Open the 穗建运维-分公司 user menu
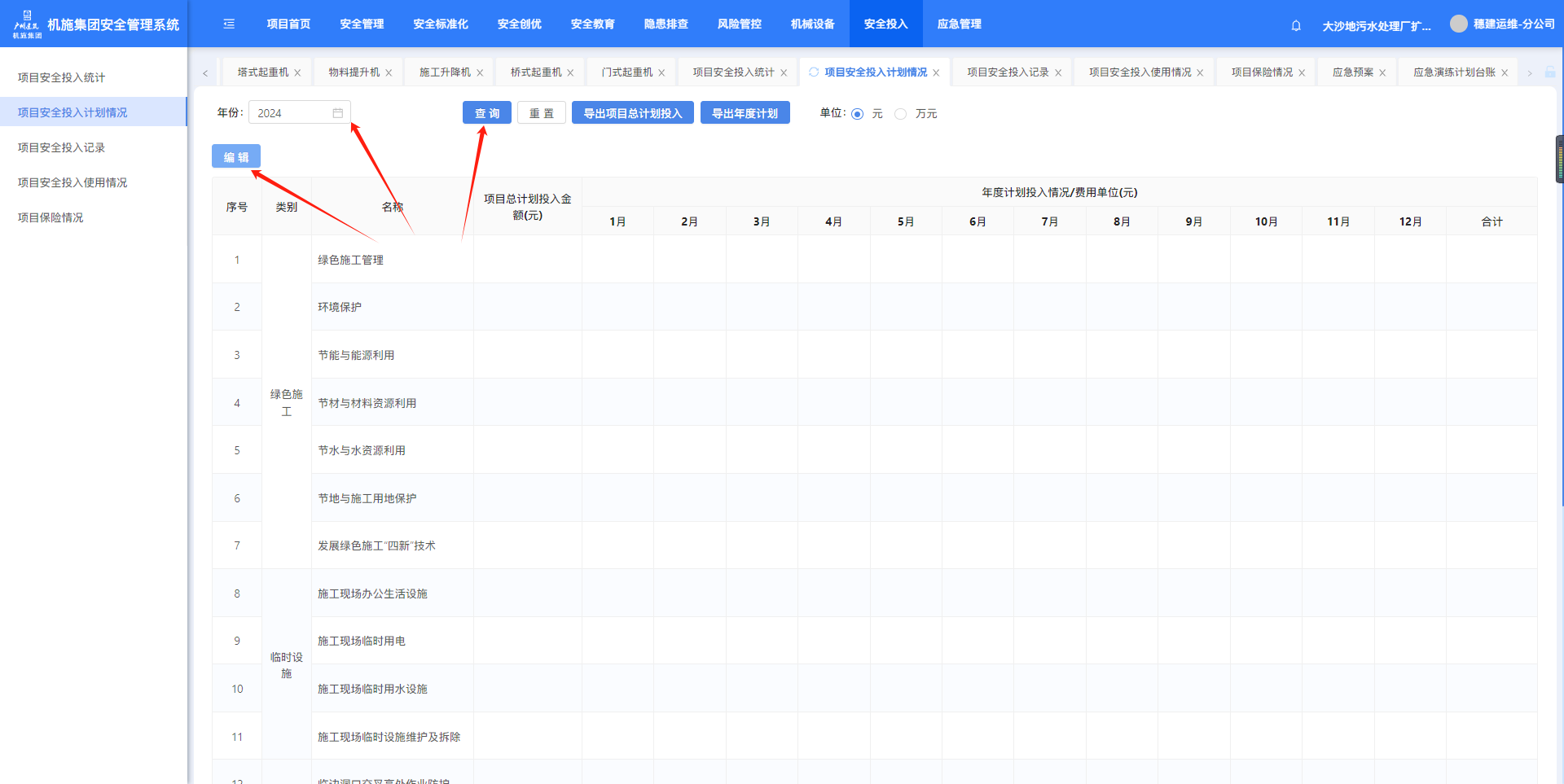 pyautogui.click(x=1513, y=24)
